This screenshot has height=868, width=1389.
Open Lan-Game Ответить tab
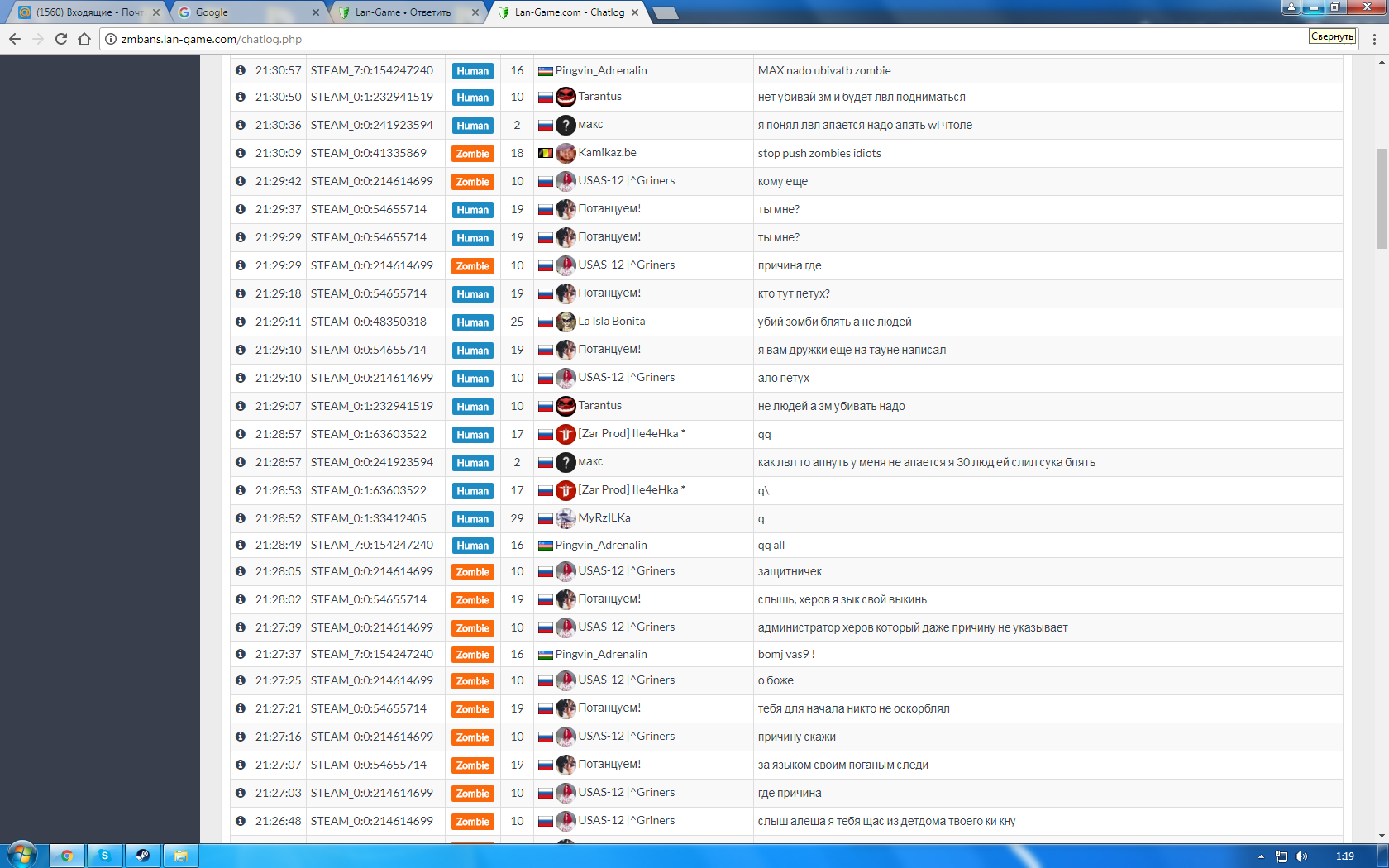(405, 12)
